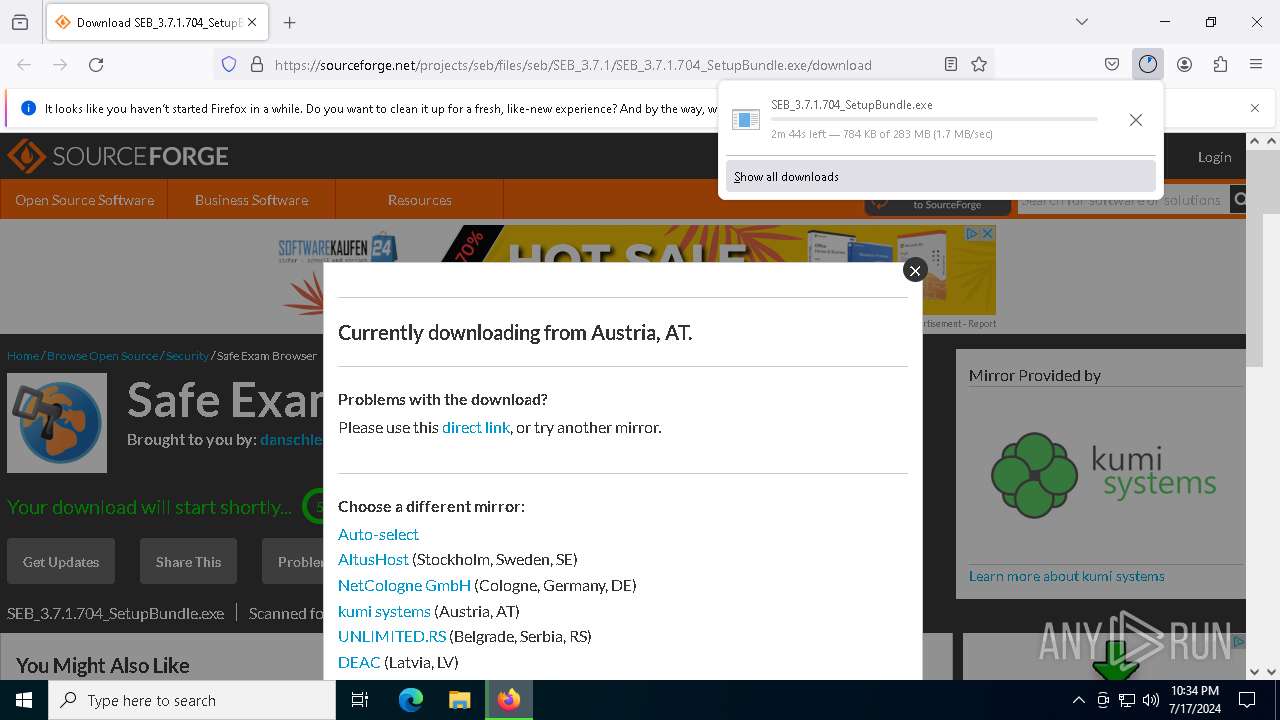Click the Share This button
Image resolution: width=1280 pixels, height=720 pixels.
tap(188, 561)
